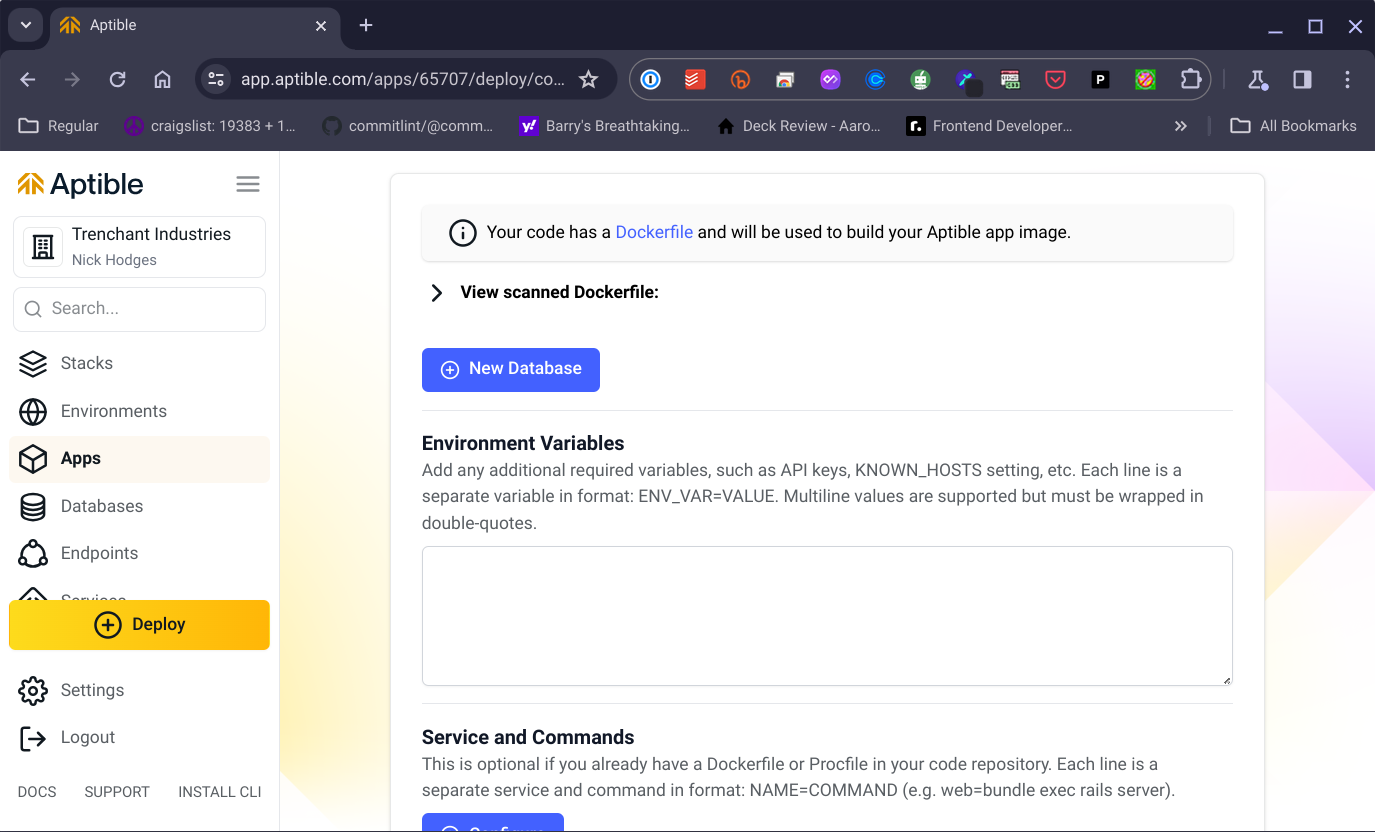Expand View scanned Dockerfile section
The image size is (1375, 832).
tap(544, 293)
